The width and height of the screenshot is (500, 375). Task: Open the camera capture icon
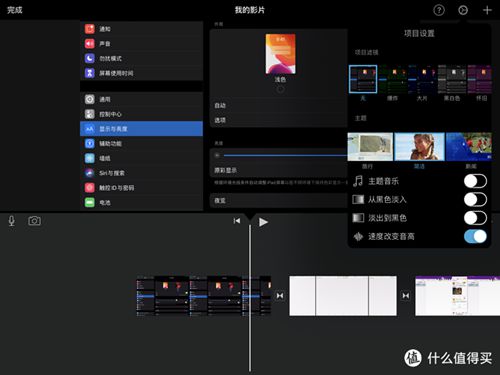[34, 221]
